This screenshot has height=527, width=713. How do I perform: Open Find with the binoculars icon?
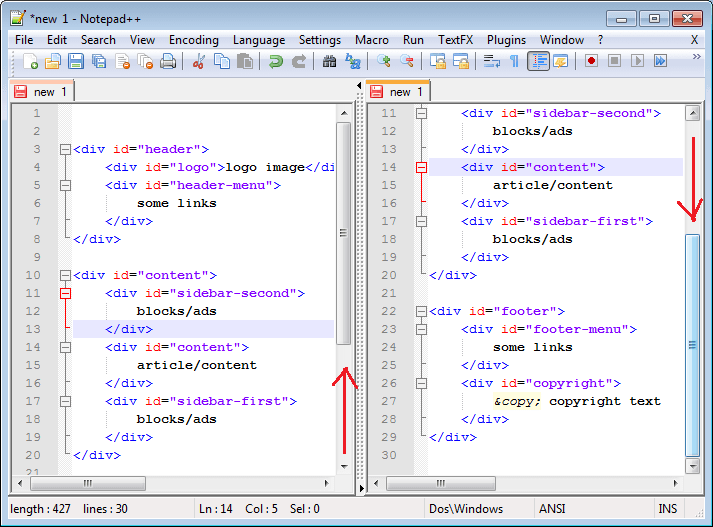(x=330, y=61)
